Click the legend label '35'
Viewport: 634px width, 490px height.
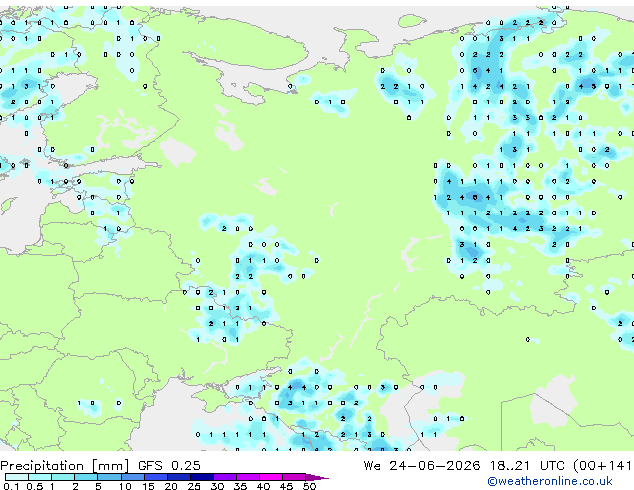click(x=240, y=486)
